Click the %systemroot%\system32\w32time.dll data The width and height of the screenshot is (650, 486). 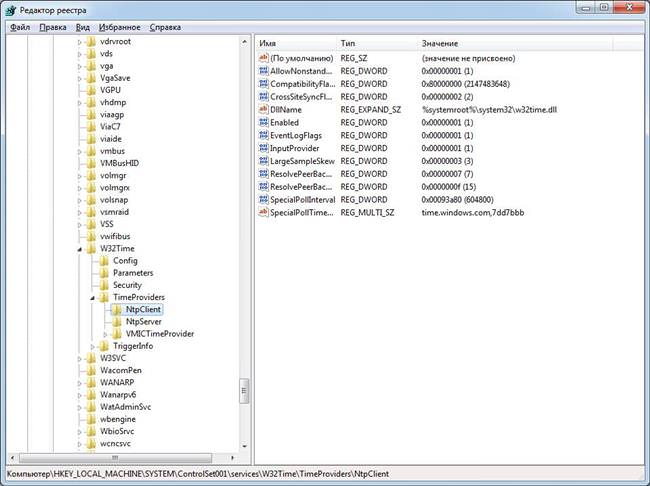[x=489, y=109]
